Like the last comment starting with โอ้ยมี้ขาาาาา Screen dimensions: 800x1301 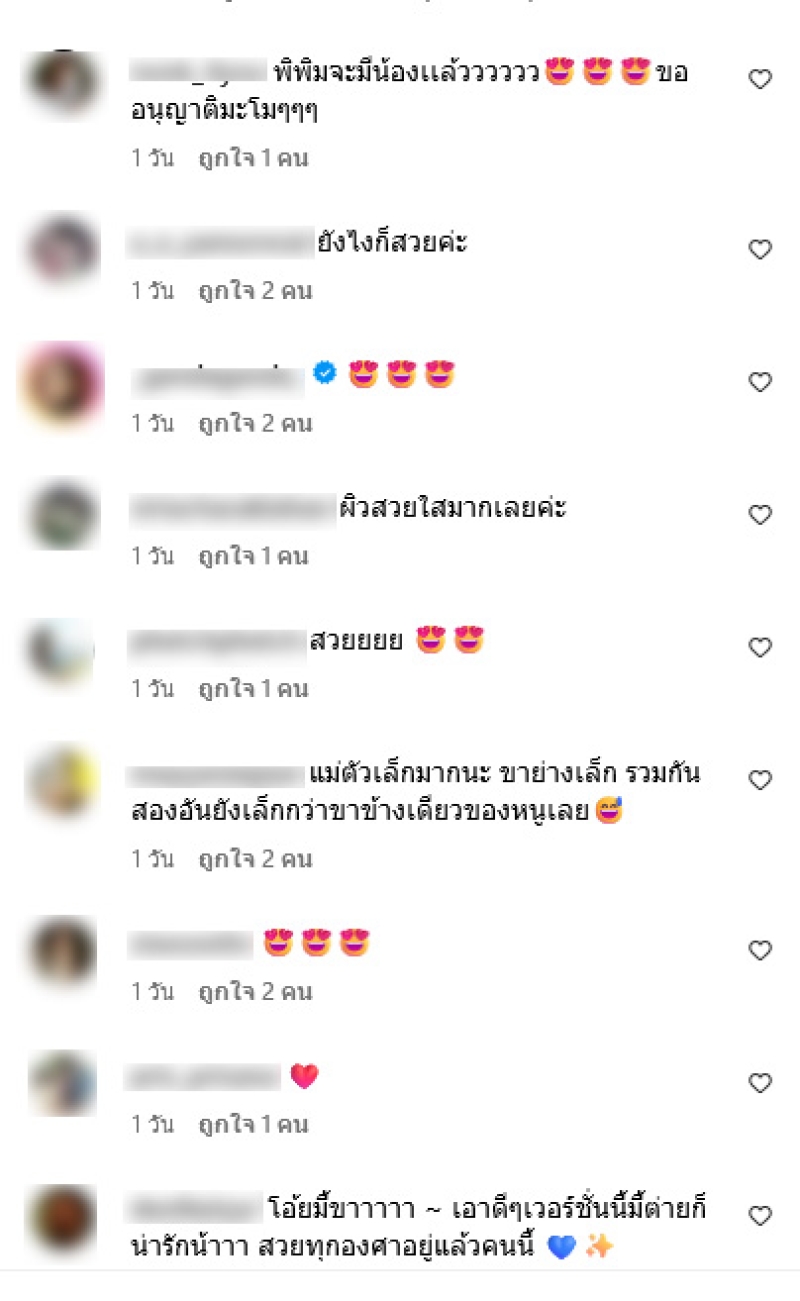click(x=761, y=1216)
